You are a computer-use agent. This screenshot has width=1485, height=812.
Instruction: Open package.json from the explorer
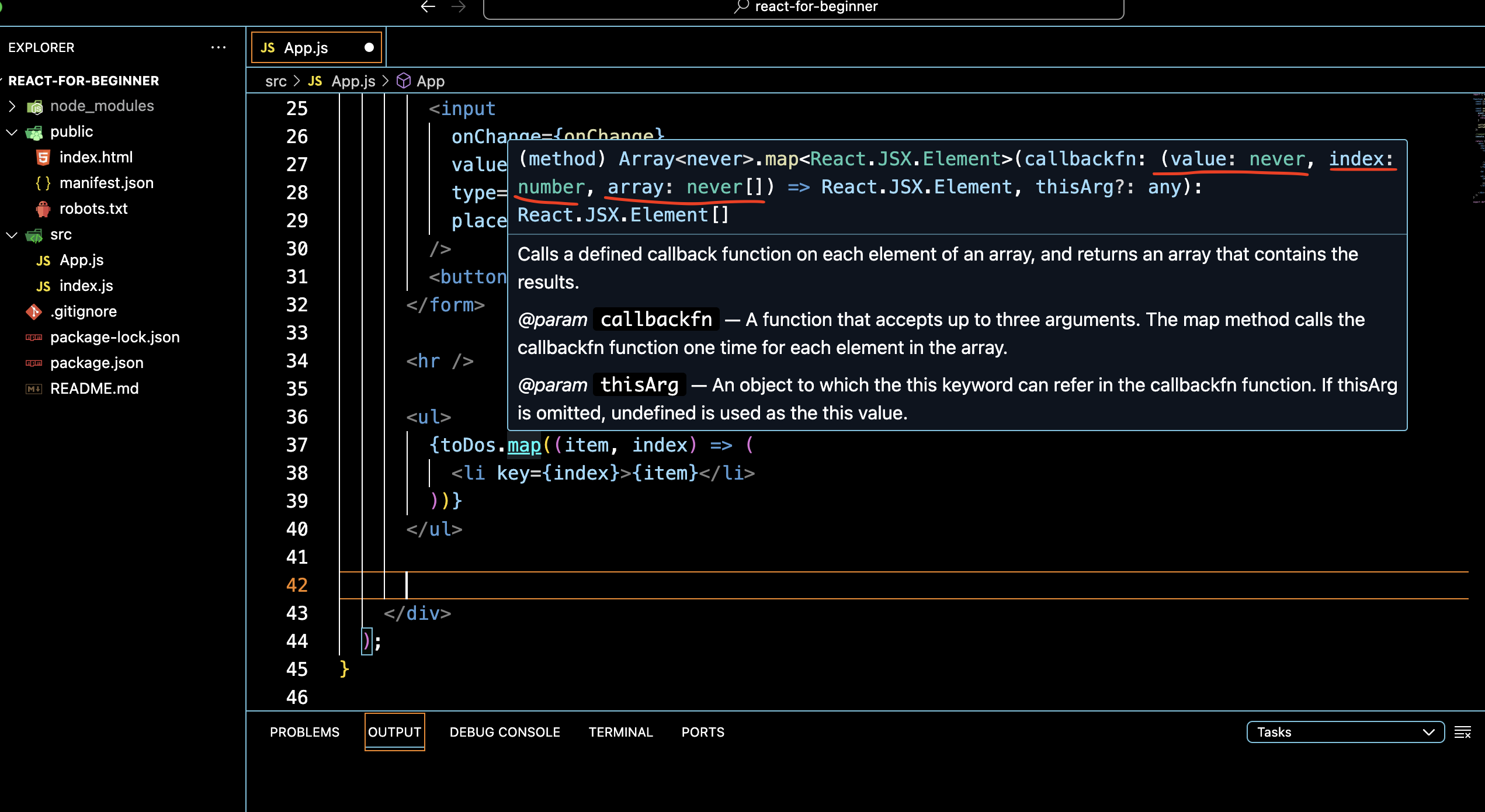(97, 363)
